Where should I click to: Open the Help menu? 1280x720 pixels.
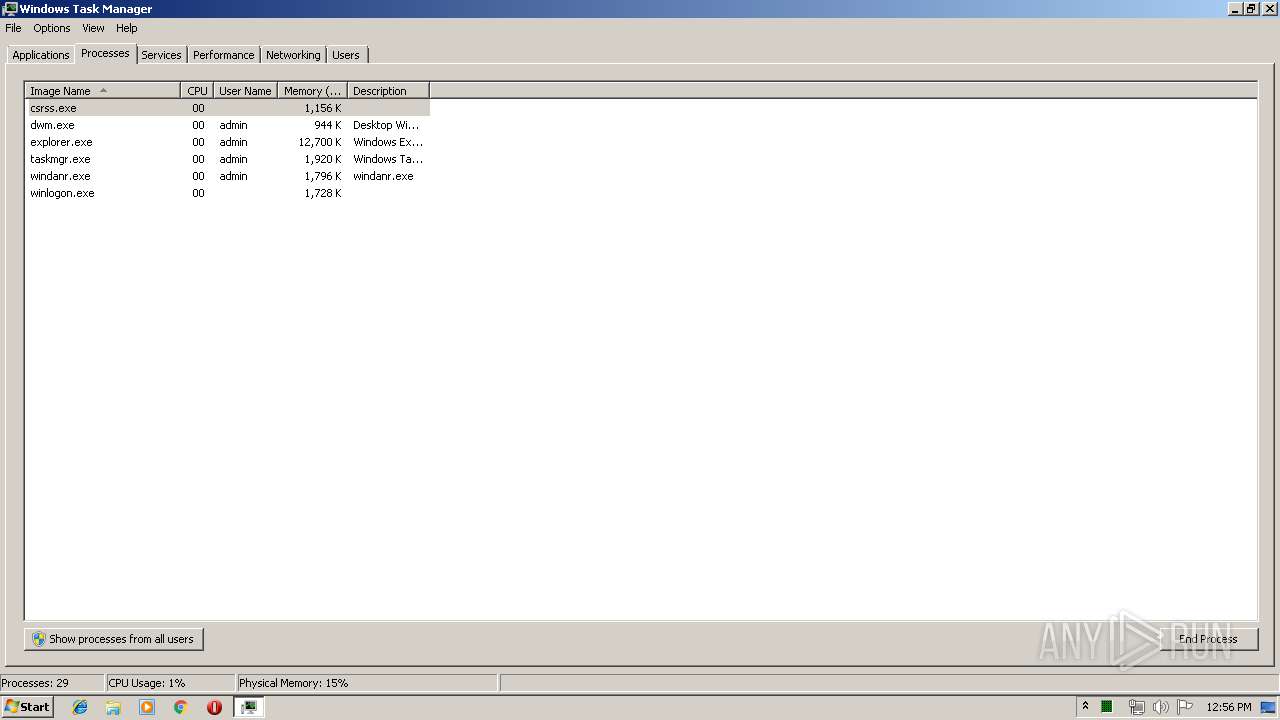coord(126,28)
